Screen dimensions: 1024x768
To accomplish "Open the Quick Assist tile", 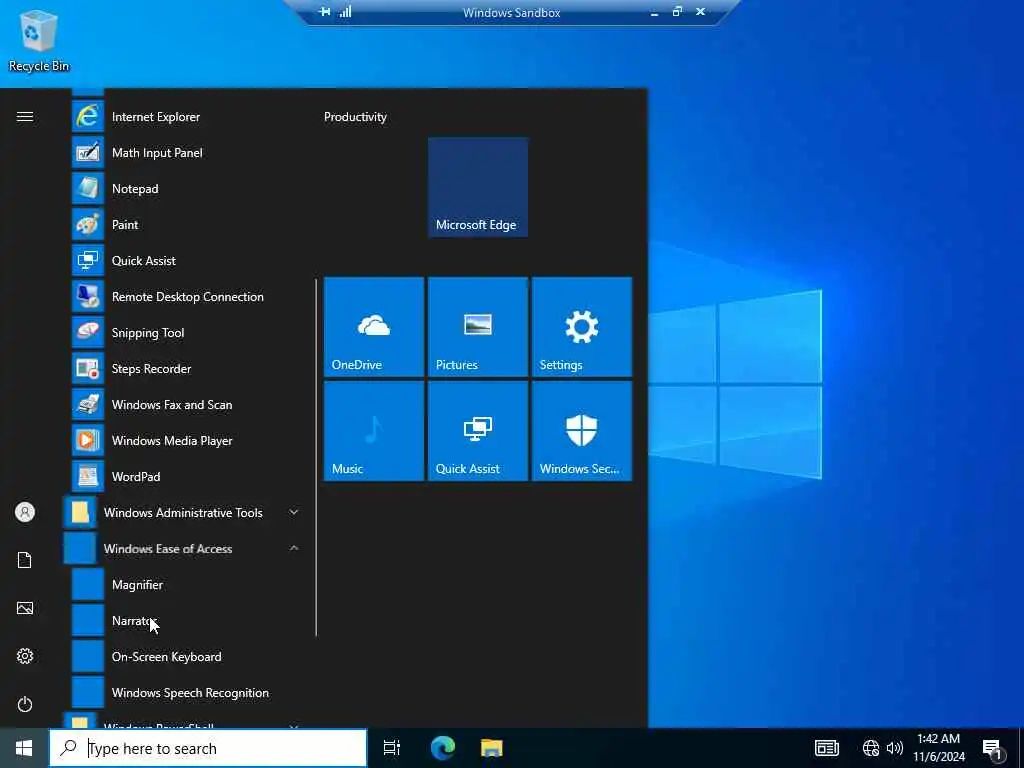I will point(478,431).
